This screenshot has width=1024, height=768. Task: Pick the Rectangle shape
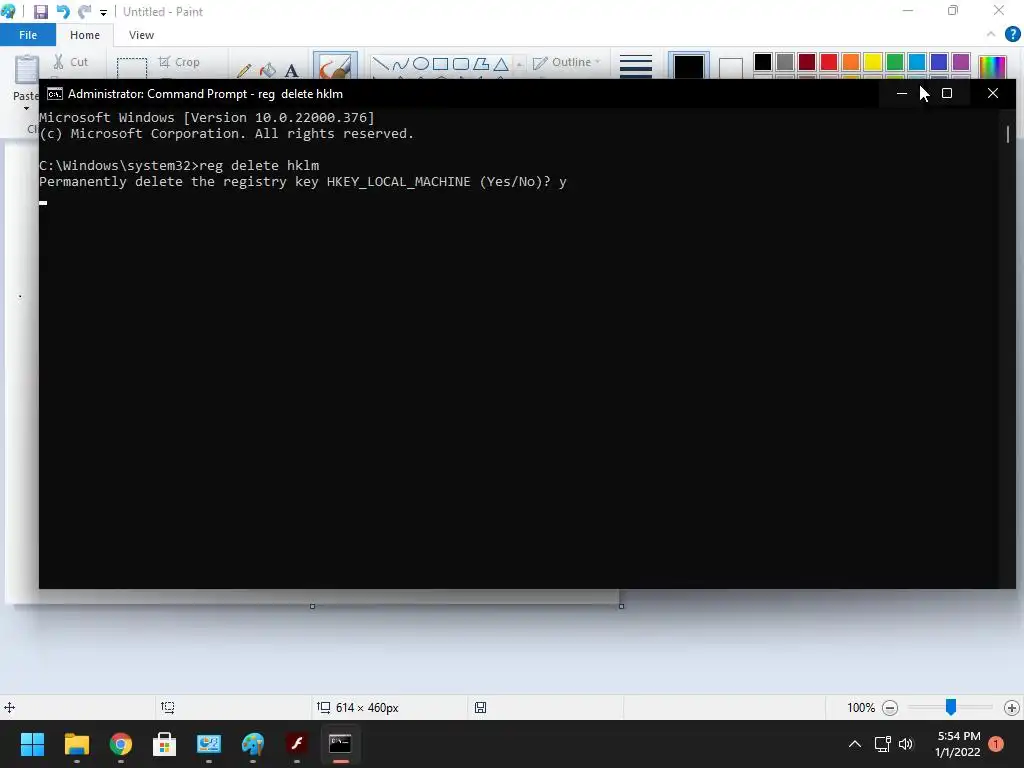tap(441, 64)
